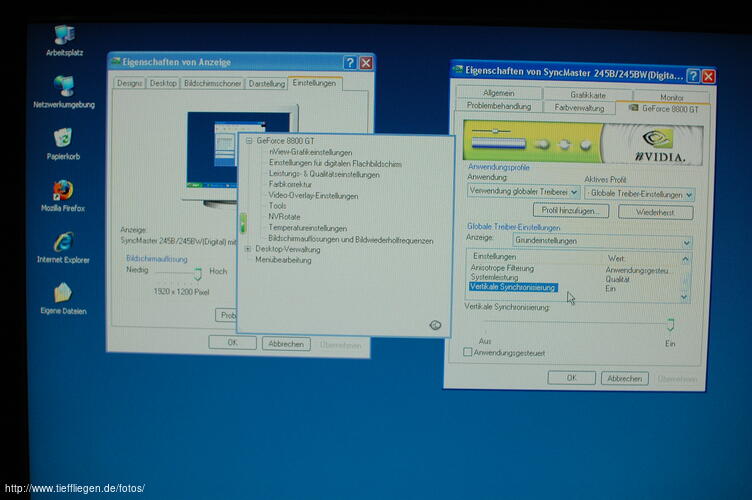
Task: Click the NVIDIA logo banner
Action: [583, 143]
